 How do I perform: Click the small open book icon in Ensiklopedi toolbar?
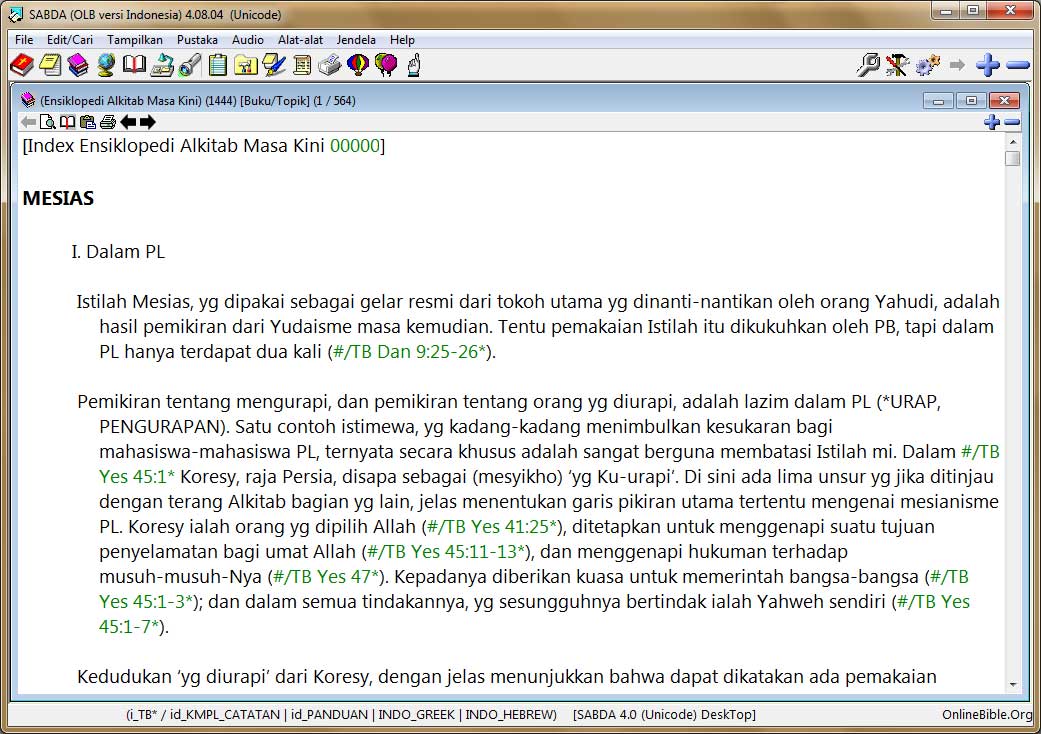pos(68,122)
